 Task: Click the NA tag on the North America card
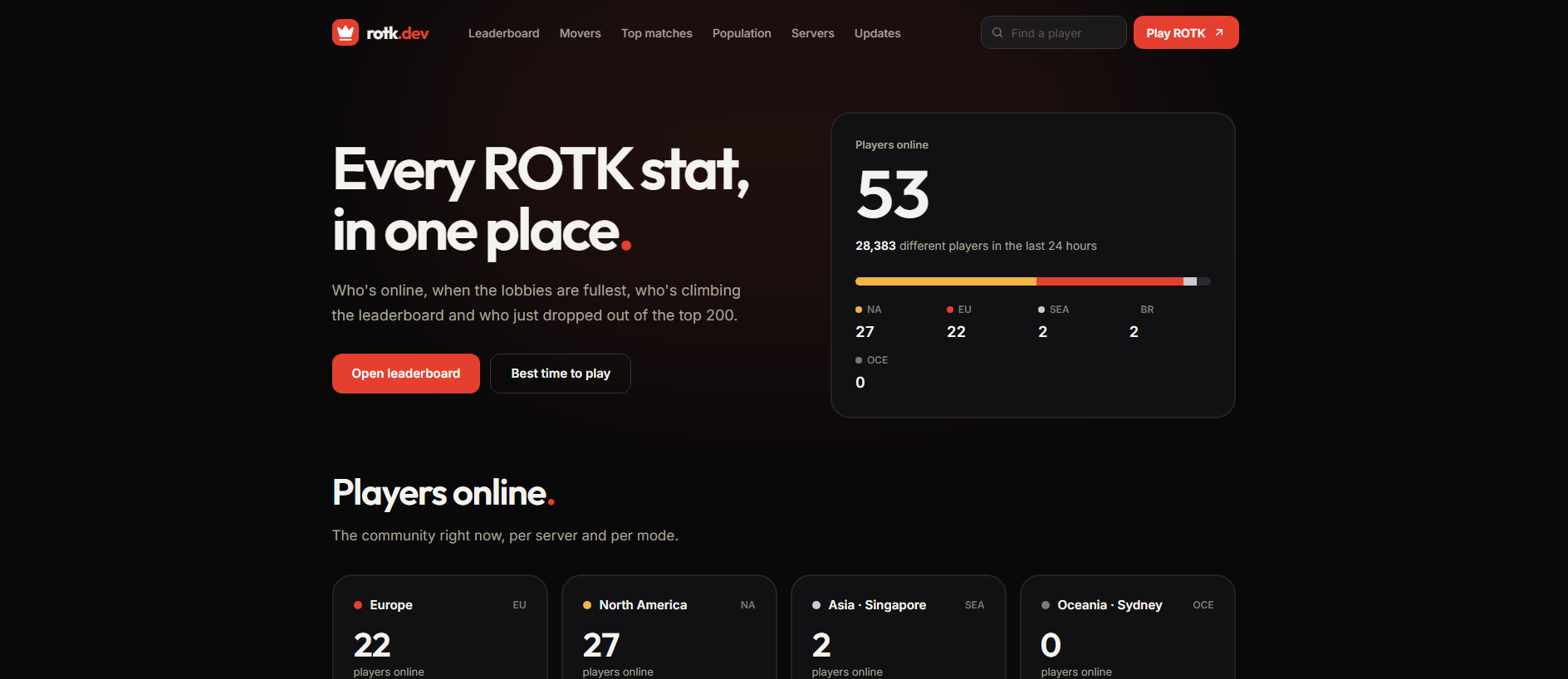(x=747, y=605)
